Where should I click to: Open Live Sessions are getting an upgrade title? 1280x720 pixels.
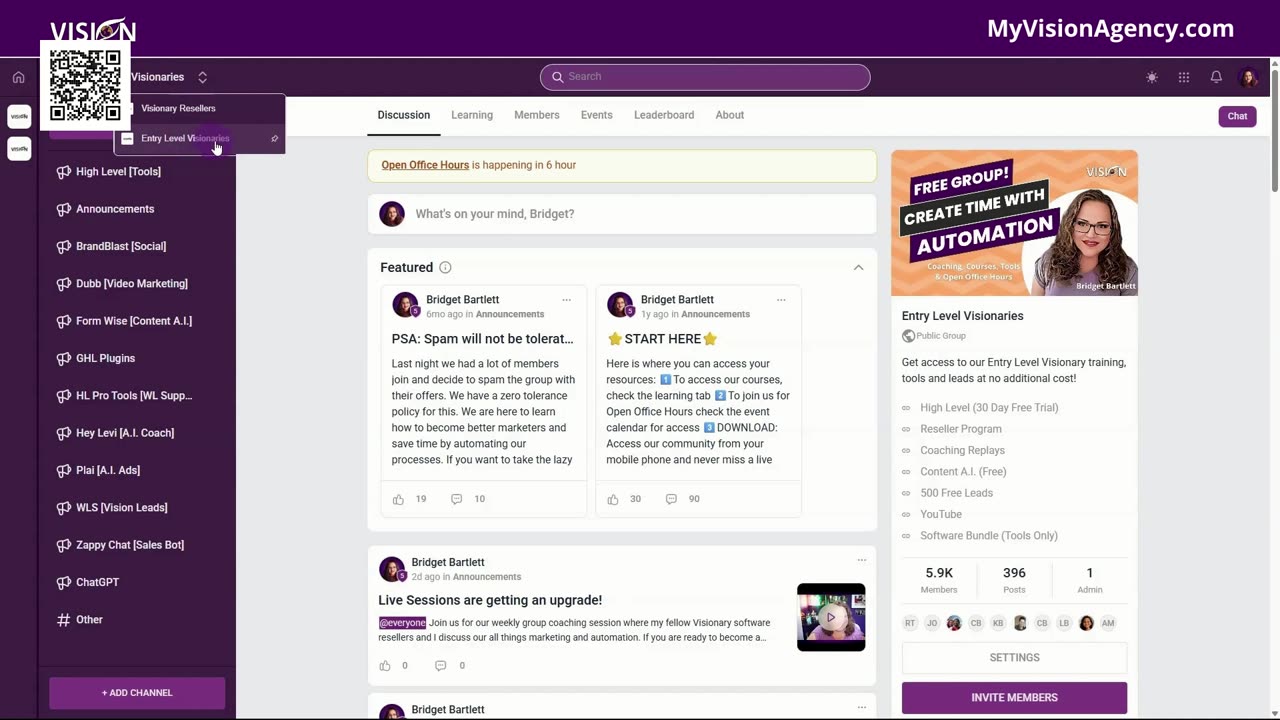tap(490, 600)
